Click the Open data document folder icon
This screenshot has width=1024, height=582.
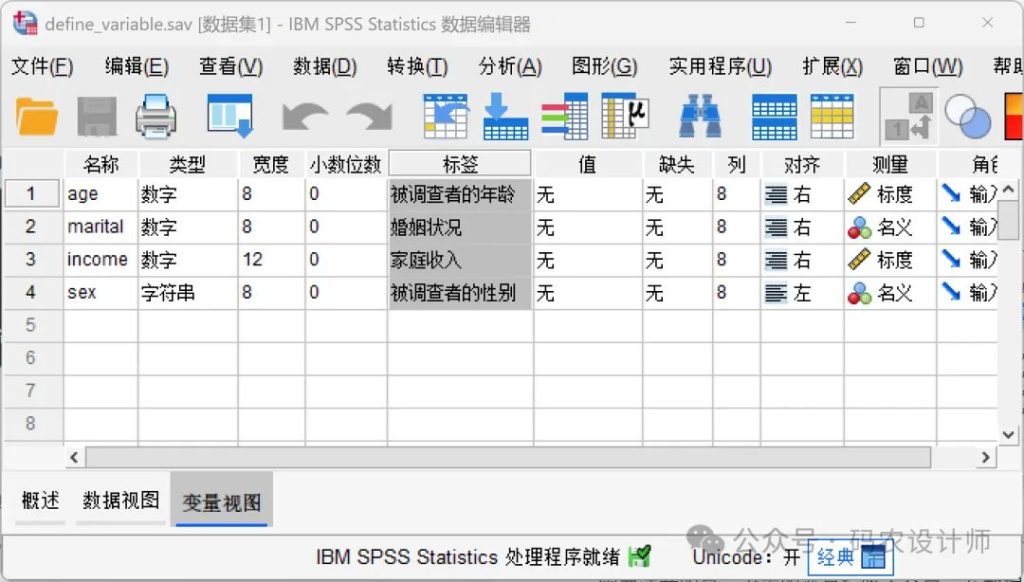(x=37, y=117)
